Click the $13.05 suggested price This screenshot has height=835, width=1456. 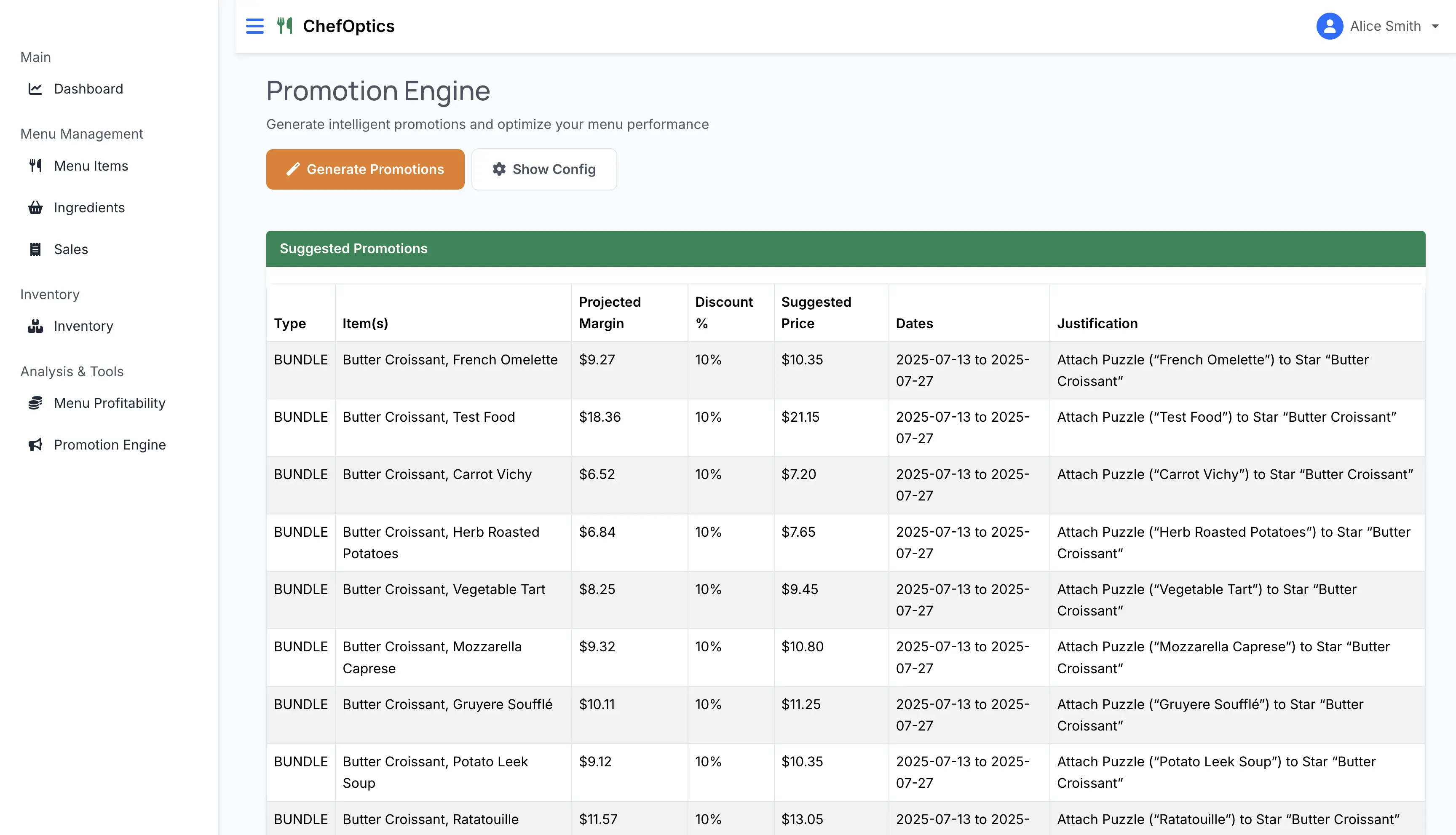click(x=802, y=819)
